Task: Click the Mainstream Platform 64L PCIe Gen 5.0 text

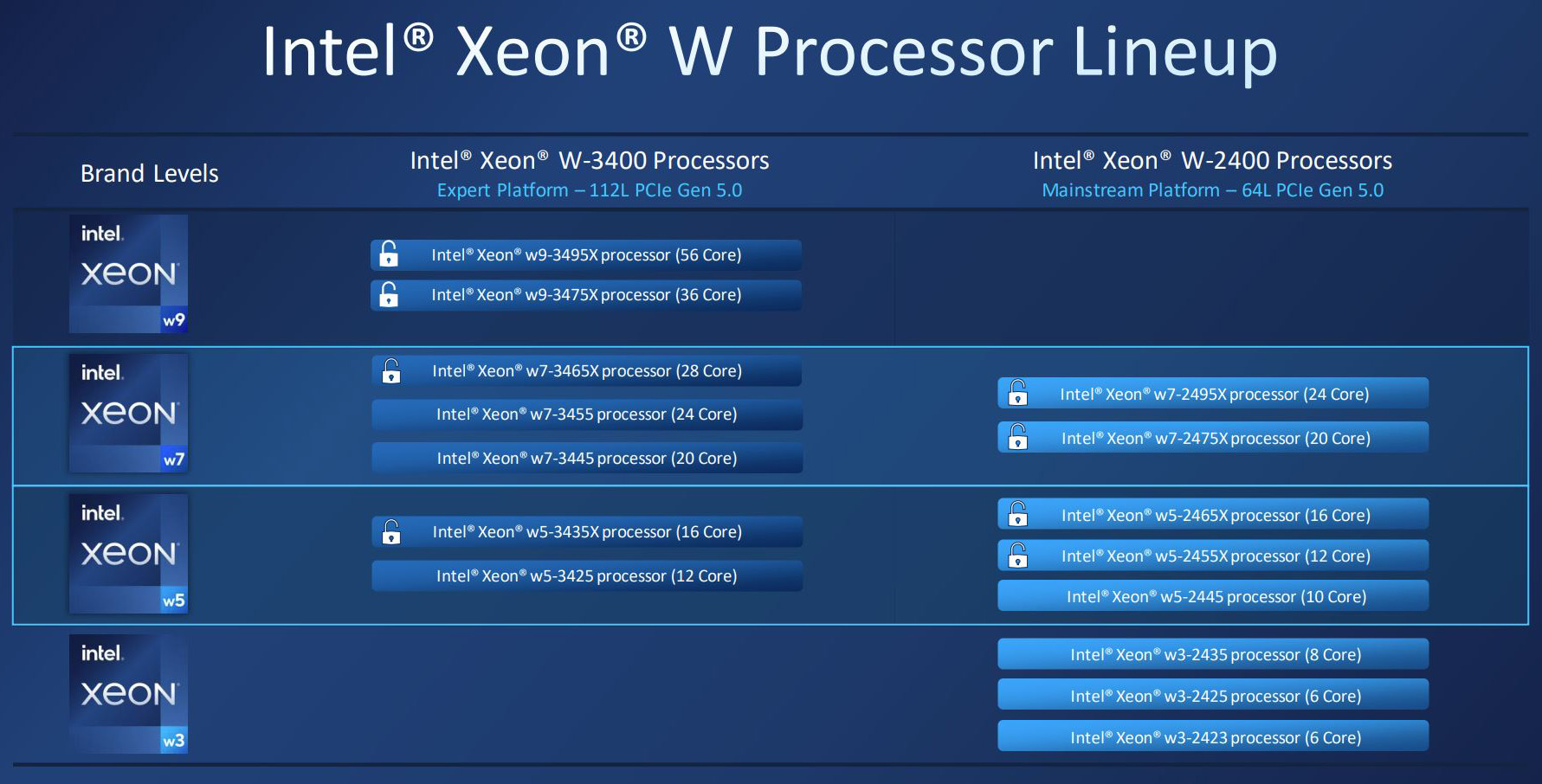Action: pos(1213,190)
